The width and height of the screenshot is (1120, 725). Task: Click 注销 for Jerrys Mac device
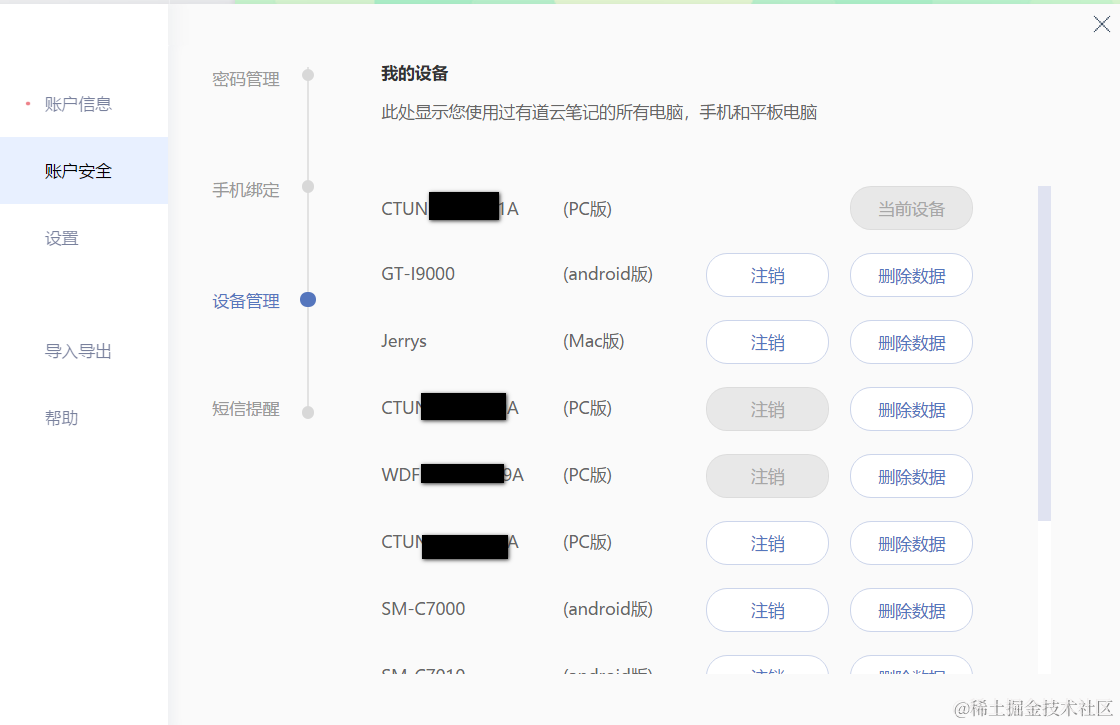pyautogui.click(x=767, y=342)
